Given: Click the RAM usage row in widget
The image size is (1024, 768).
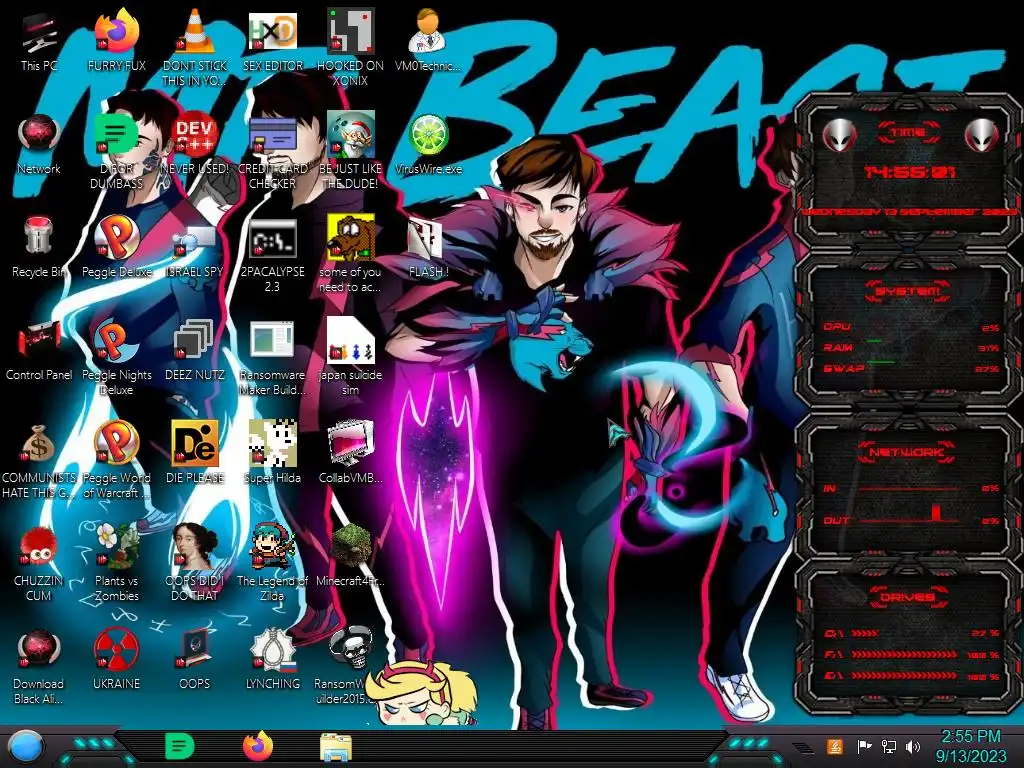Looking at the screenshot, I should [912, 347].
